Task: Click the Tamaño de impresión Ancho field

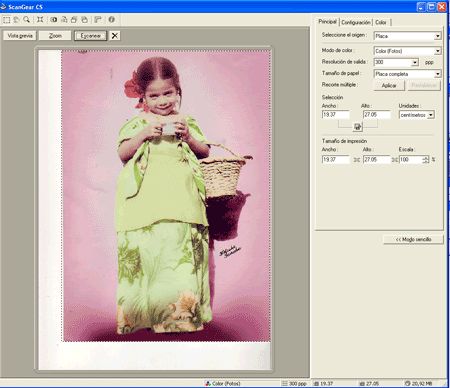Action: pos(336,160)
